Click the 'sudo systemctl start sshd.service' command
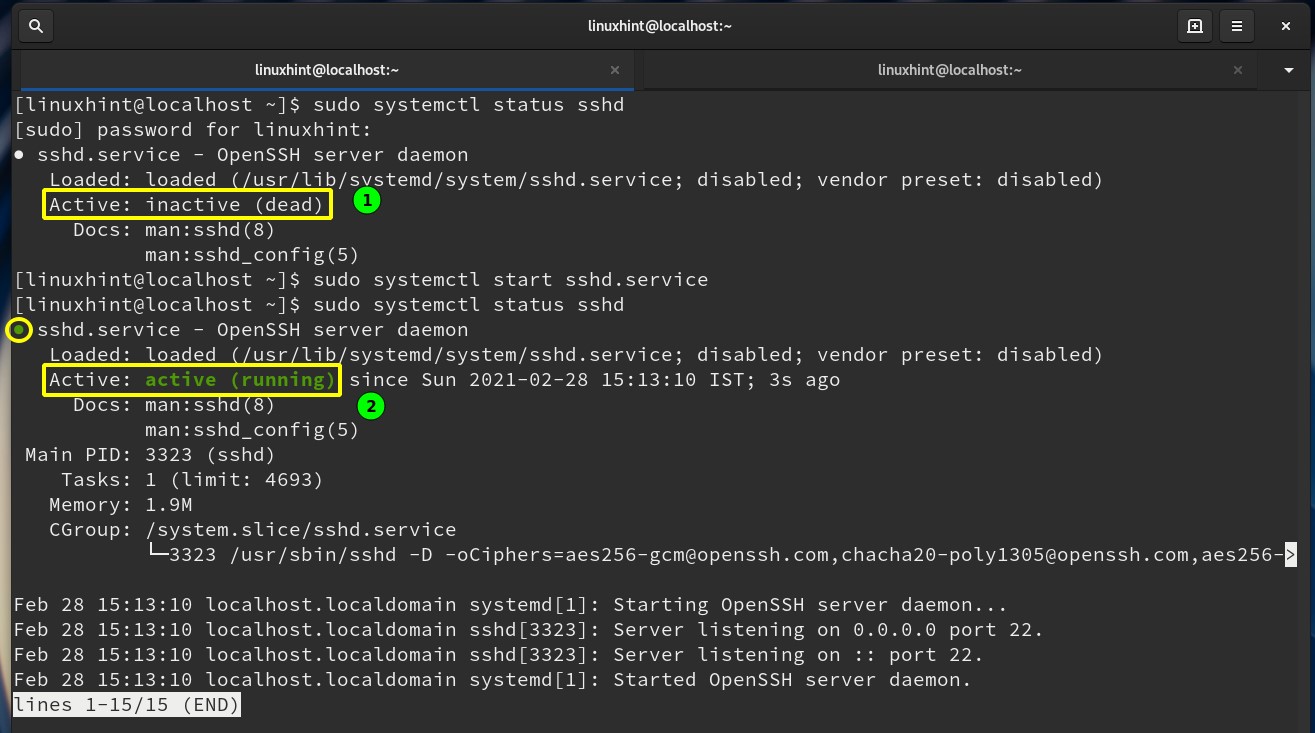The height and width of the screenshot is (733, 1315). coord(510,280)
